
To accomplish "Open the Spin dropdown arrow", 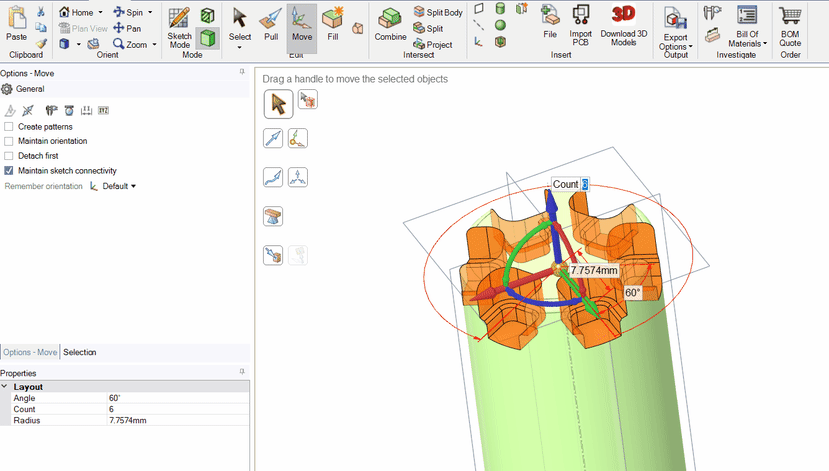I will 150,12.
